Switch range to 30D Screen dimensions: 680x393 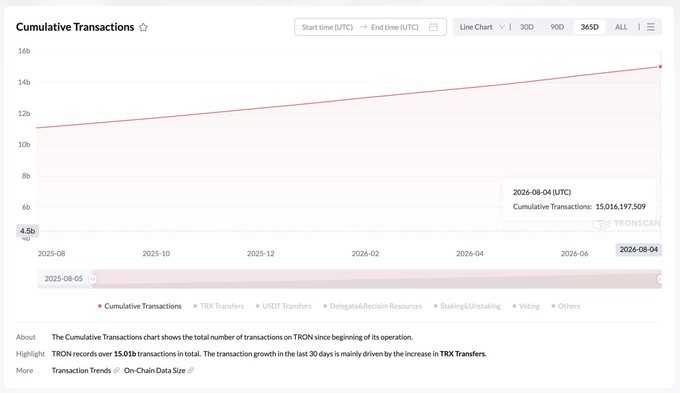tap(526, 27)
